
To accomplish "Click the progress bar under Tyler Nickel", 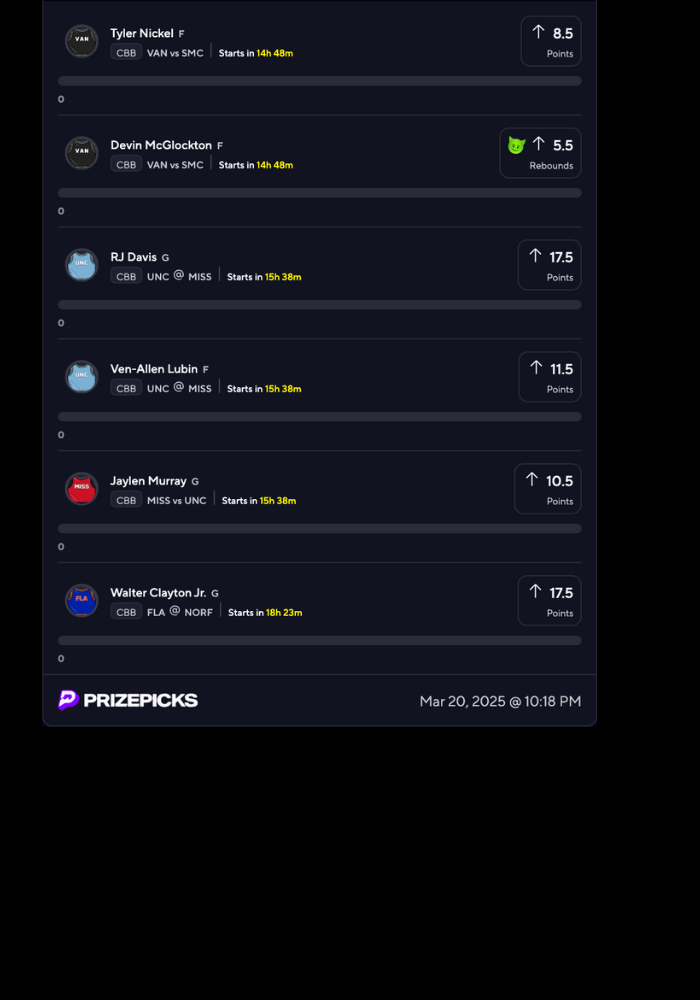I will 319,81.
